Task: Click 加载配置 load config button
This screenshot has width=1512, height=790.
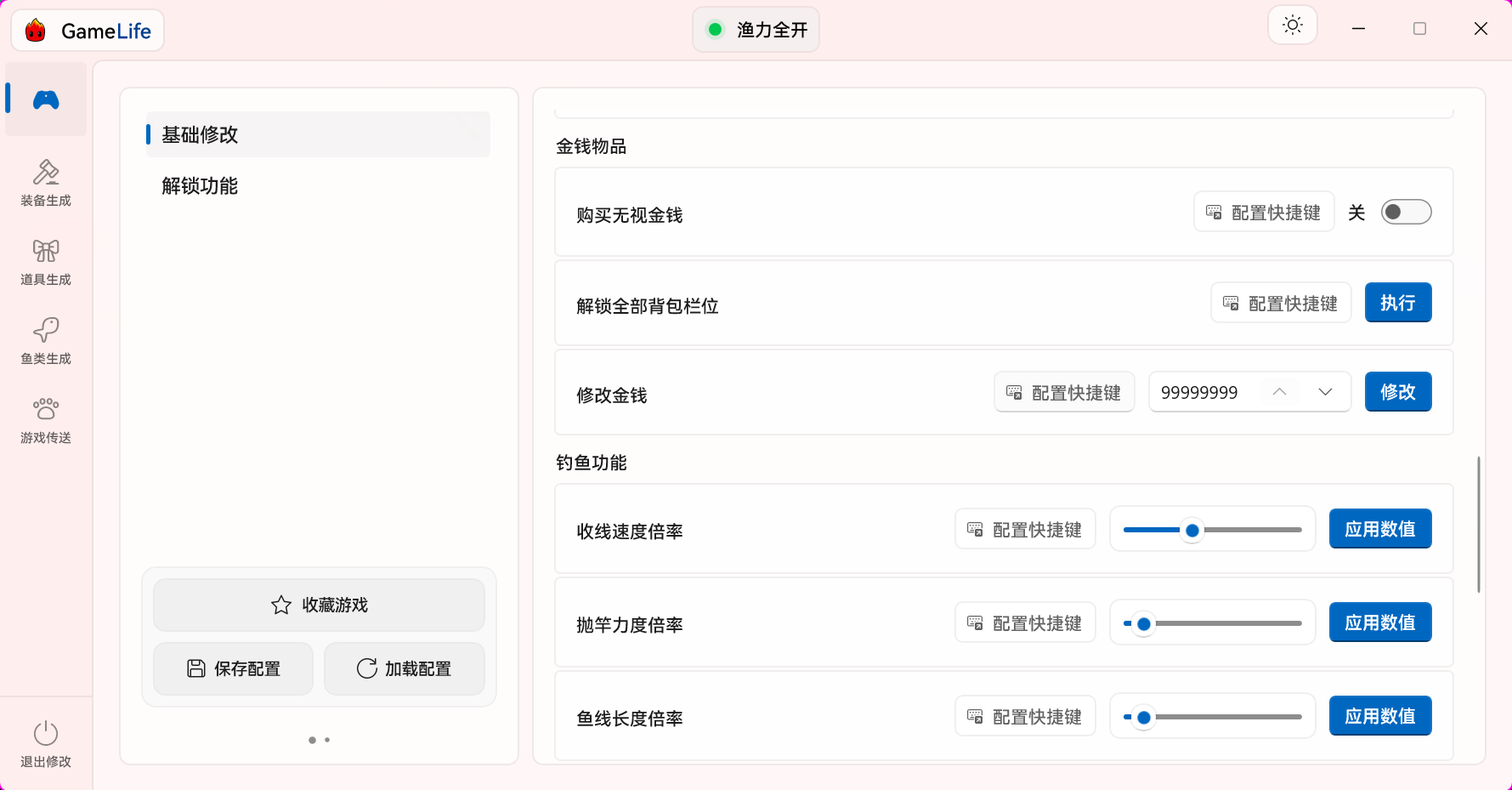Action: pyautogui.click(x=405, y=668)
